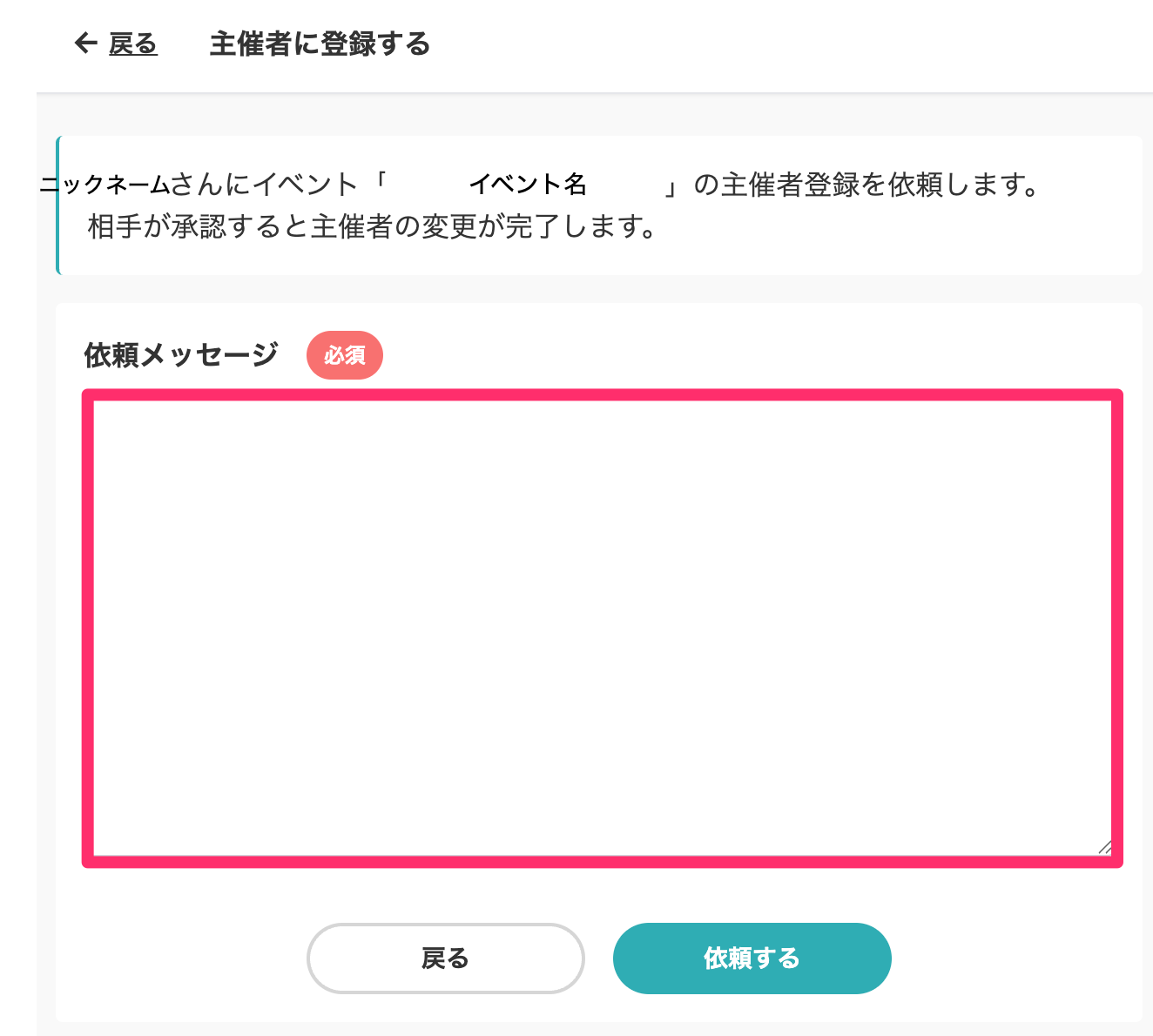The image size is (1153, 1036).
Task: Click the red 必須 required badge
Action: click(x=345, y=355)
